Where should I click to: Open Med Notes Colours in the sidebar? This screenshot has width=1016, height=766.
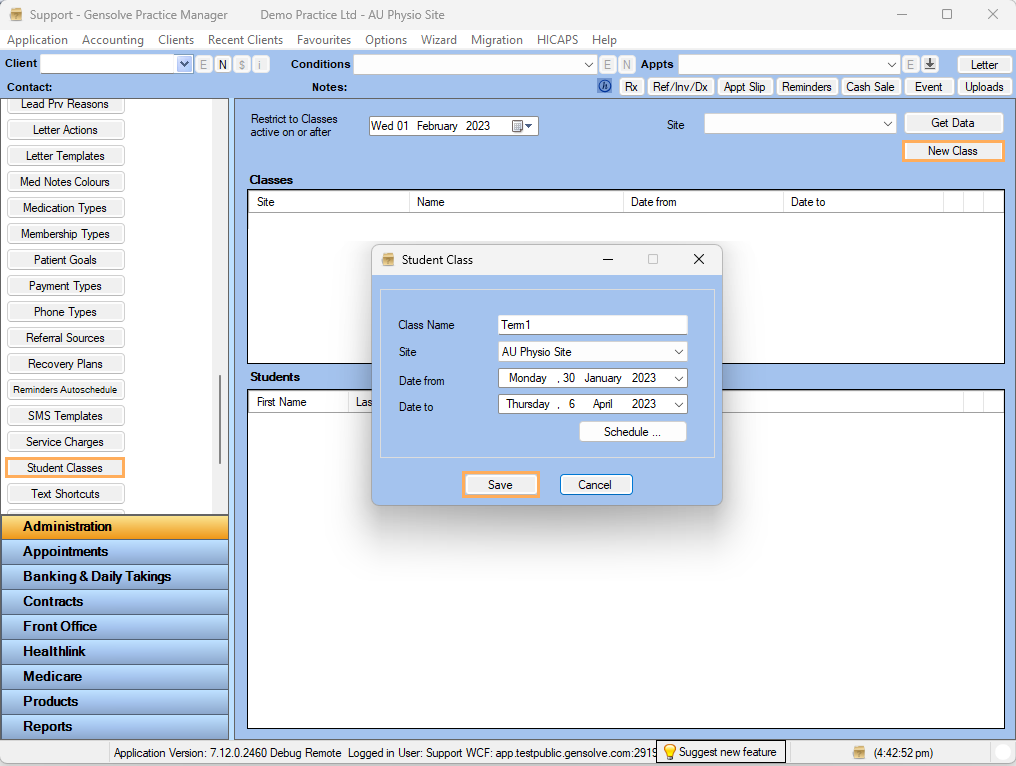[65, 182]
